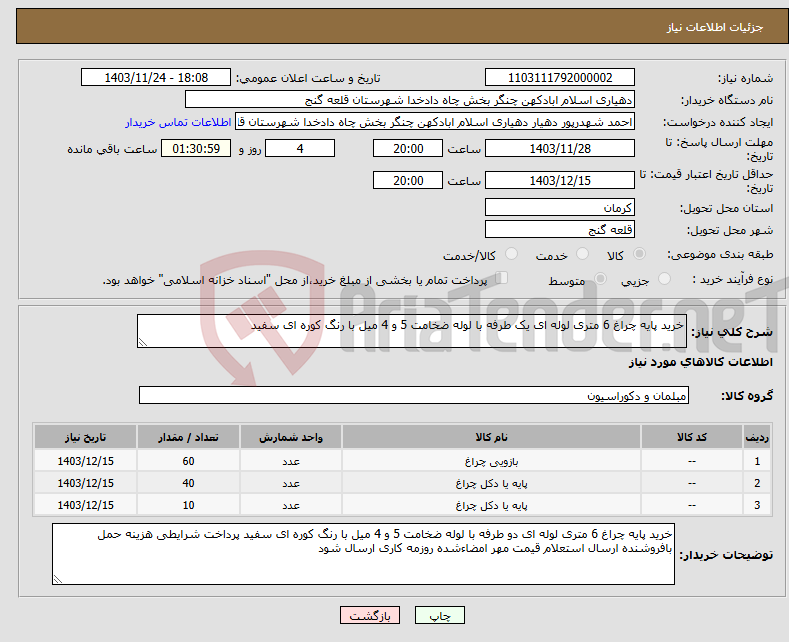The image size is (789, 642).
Task: Click the گروه کالا field مبلمان و دکوراسیون
Action: coord(414,395)
